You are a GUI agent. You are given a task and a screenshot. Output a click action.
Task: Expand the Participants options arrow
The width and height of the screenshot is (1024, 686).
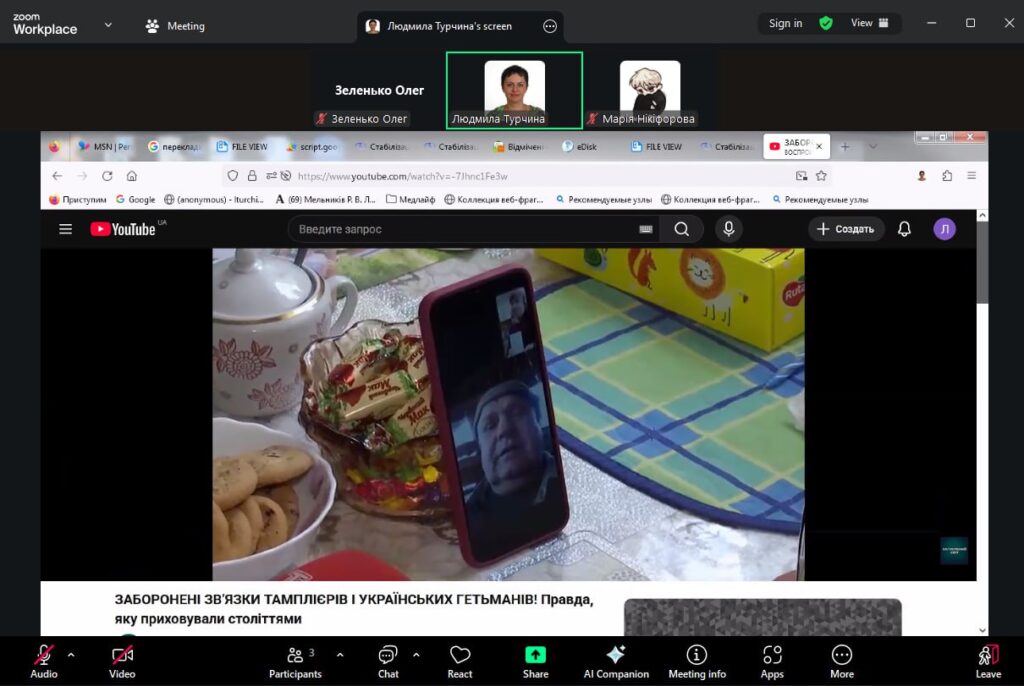coord(340,655)
